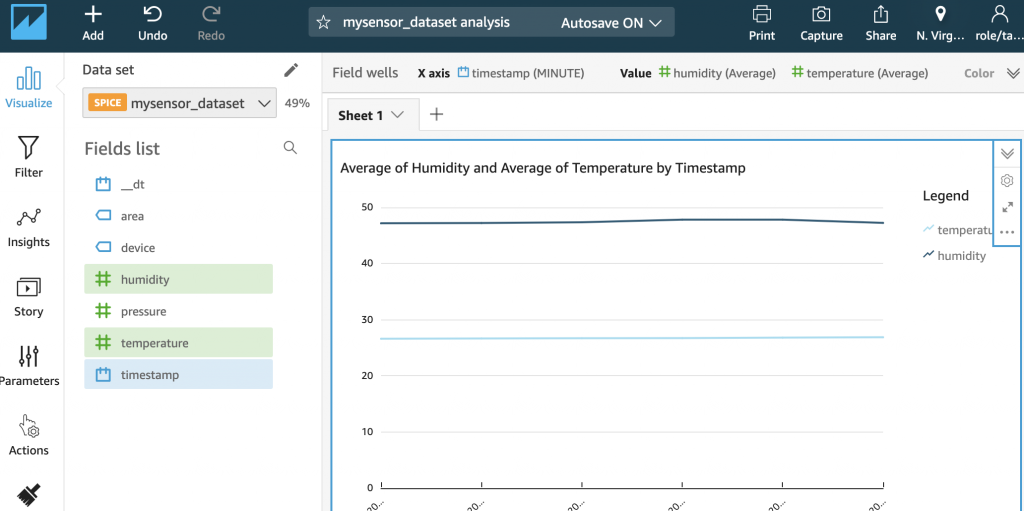Viewport: 1024px width, 511px height.
Task: Open the Print option
Action: (762, 15)
